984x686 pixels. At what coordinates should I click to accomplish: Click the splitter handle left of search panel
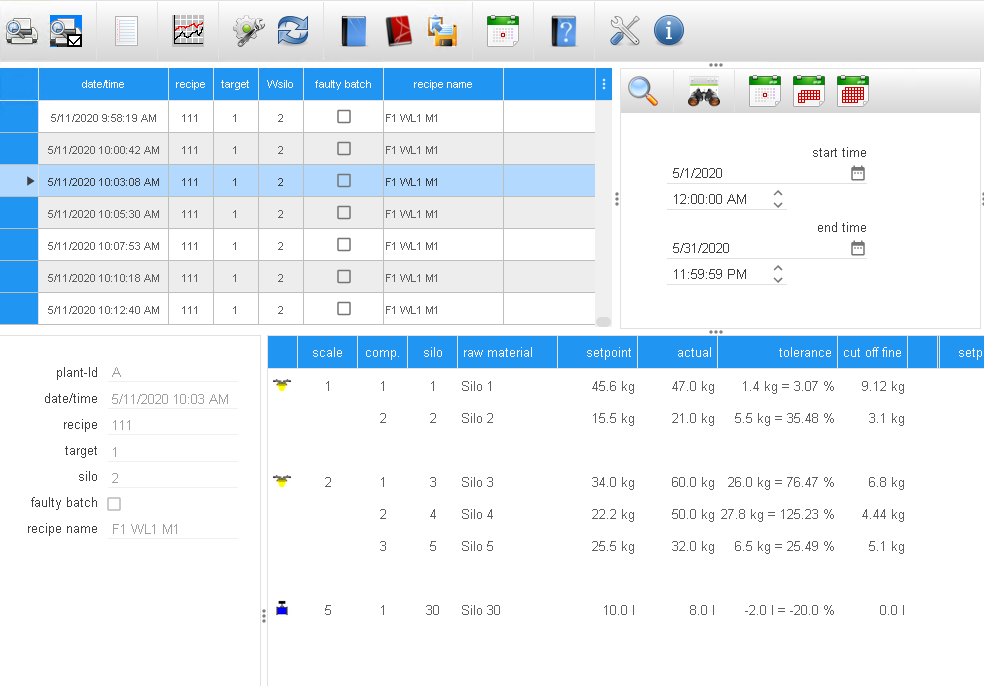click(x=617, y=199)
